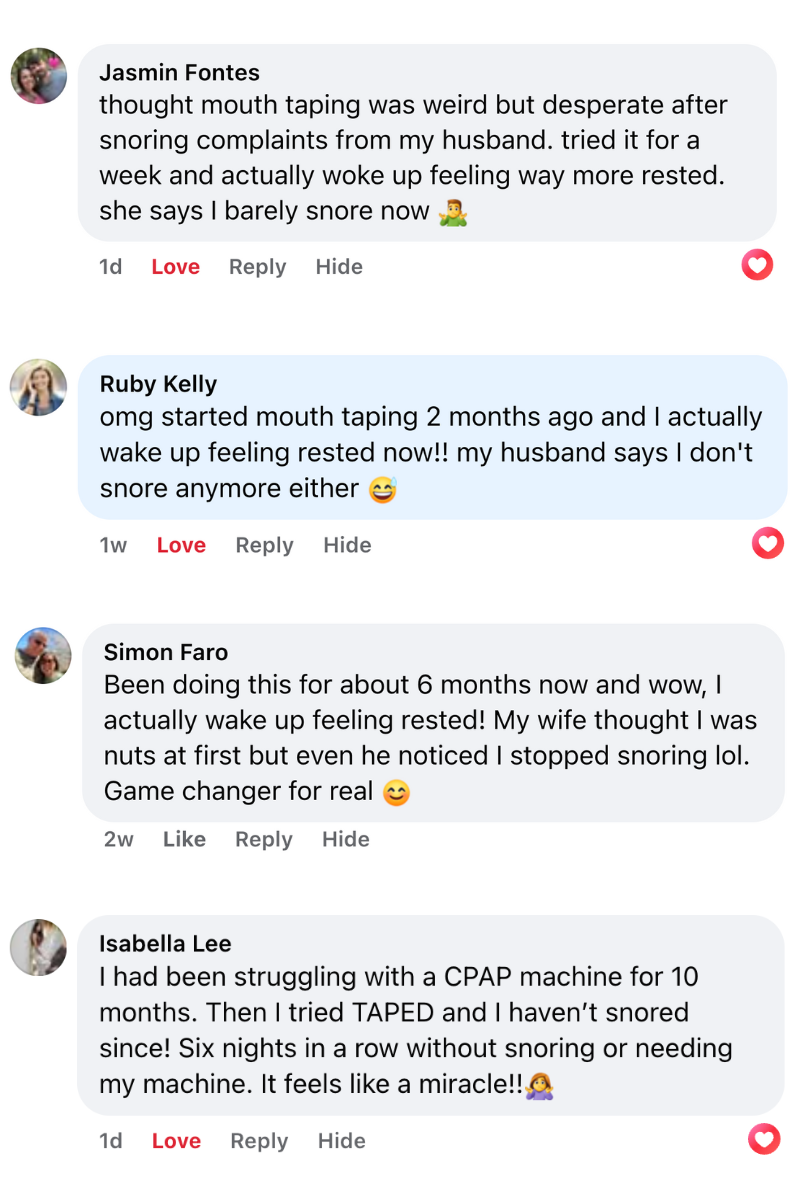
Task: Like Simon Faro's comment
Action: tap(184, 839)
